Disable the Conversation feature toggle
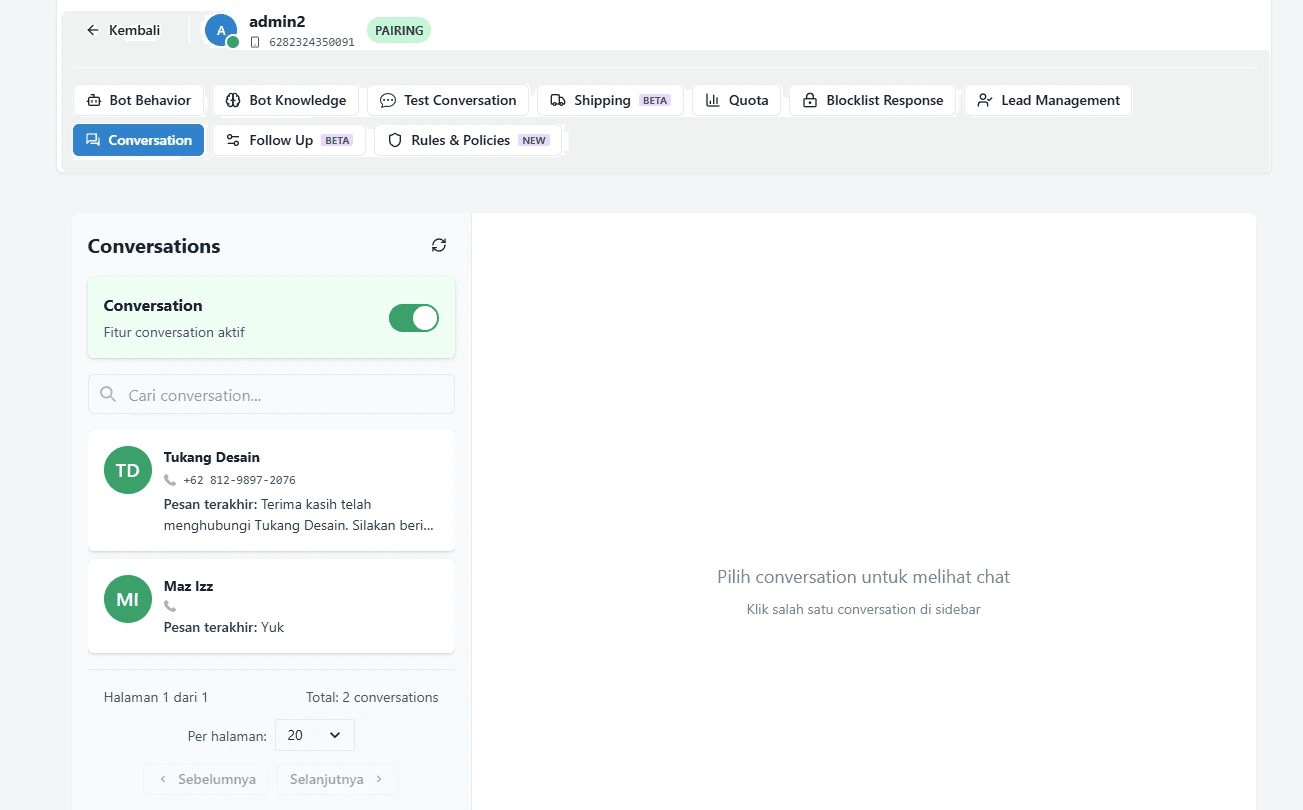Image resolution: width=1303 pixels, height=810 pixels. (414, 318)
